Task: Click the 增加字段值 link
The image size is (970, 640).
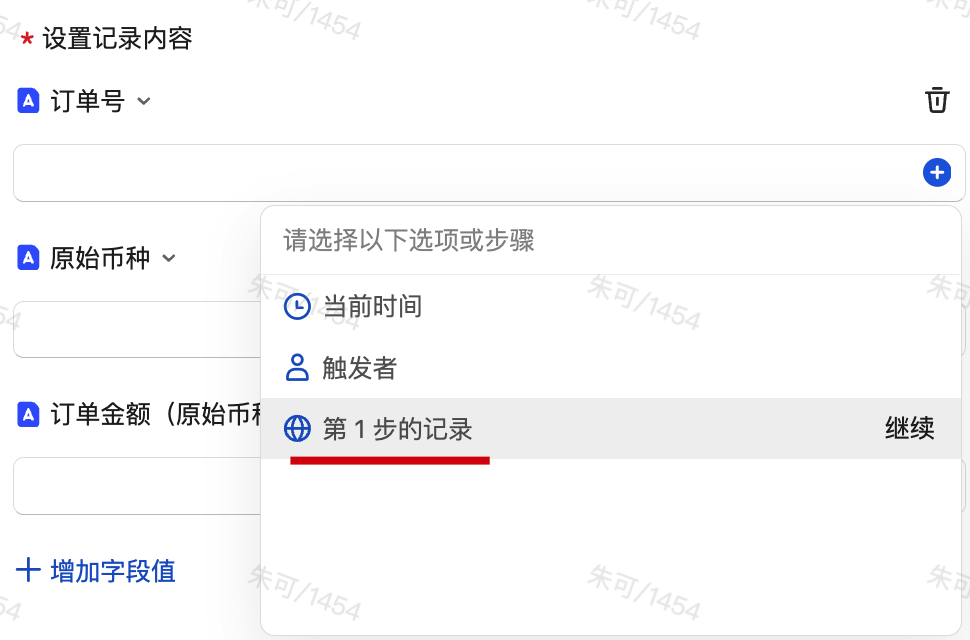Action: click(113, 571)
